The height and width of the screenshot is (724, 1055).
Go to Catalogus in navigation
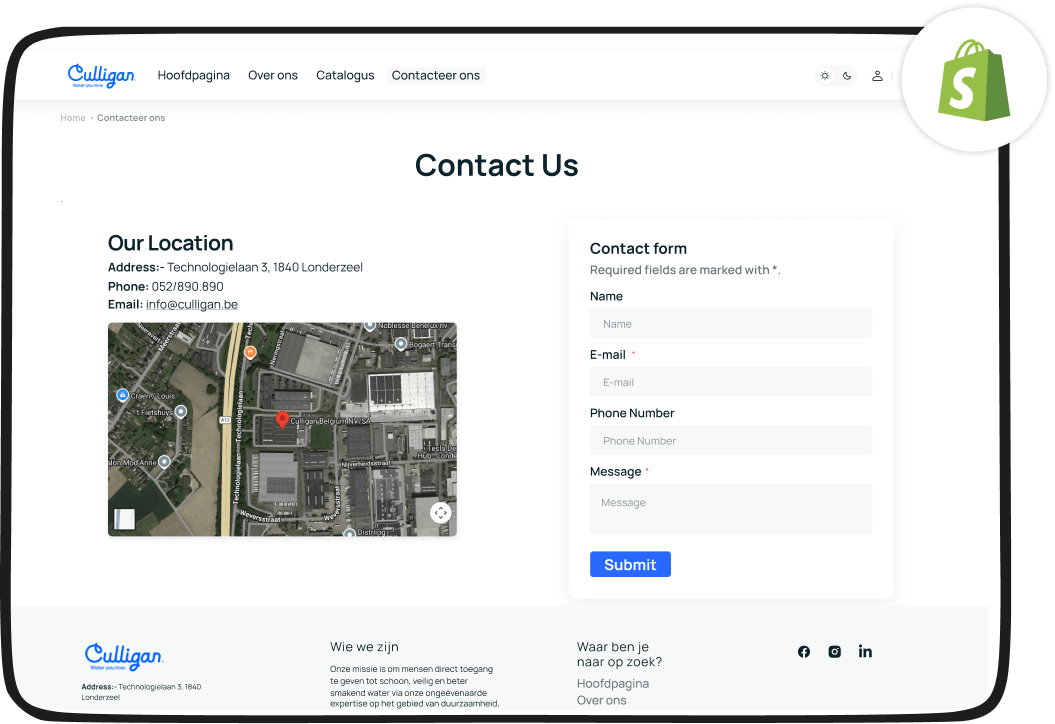click(x=345, y=76)
